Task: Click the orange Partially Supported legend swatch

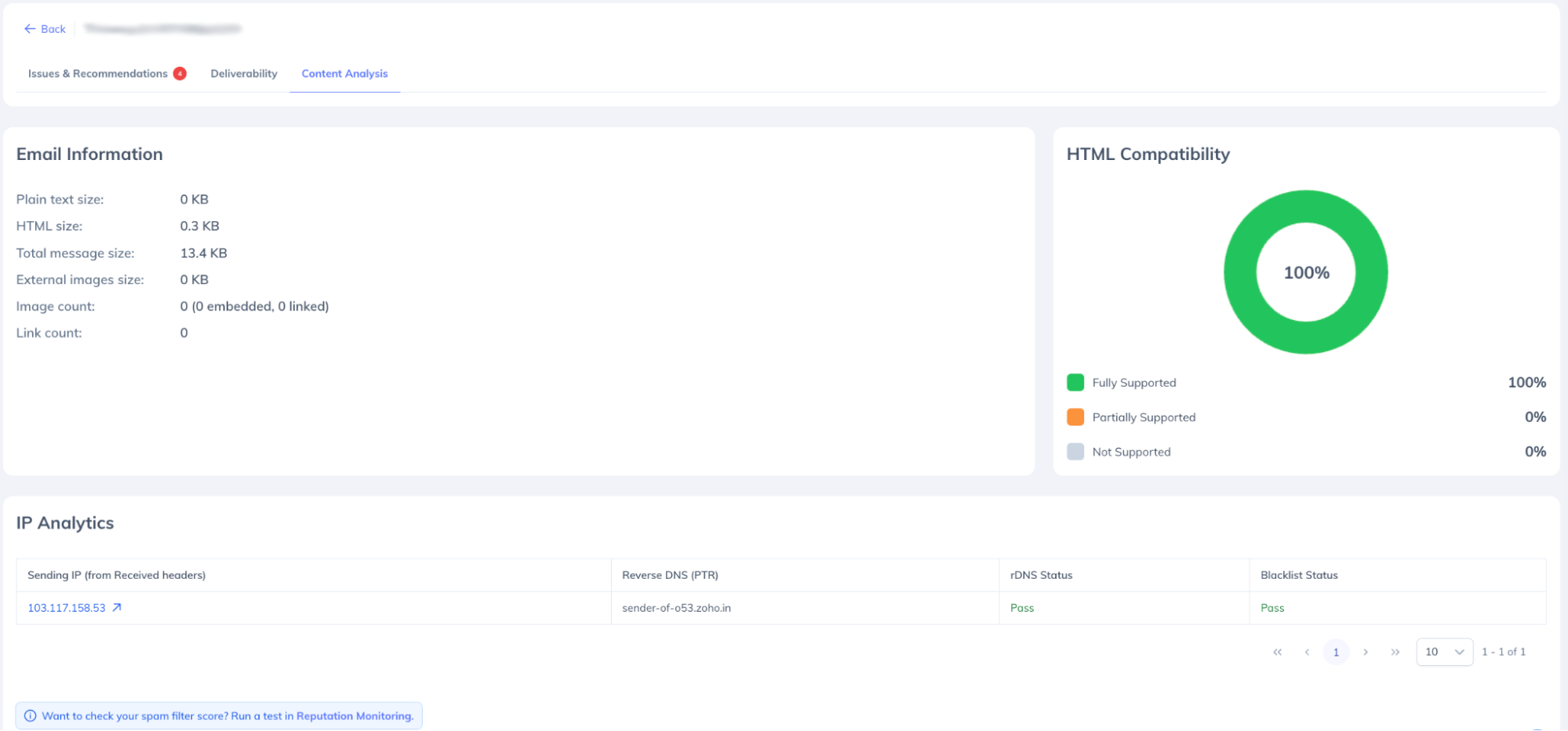Action: [1075, 417]
